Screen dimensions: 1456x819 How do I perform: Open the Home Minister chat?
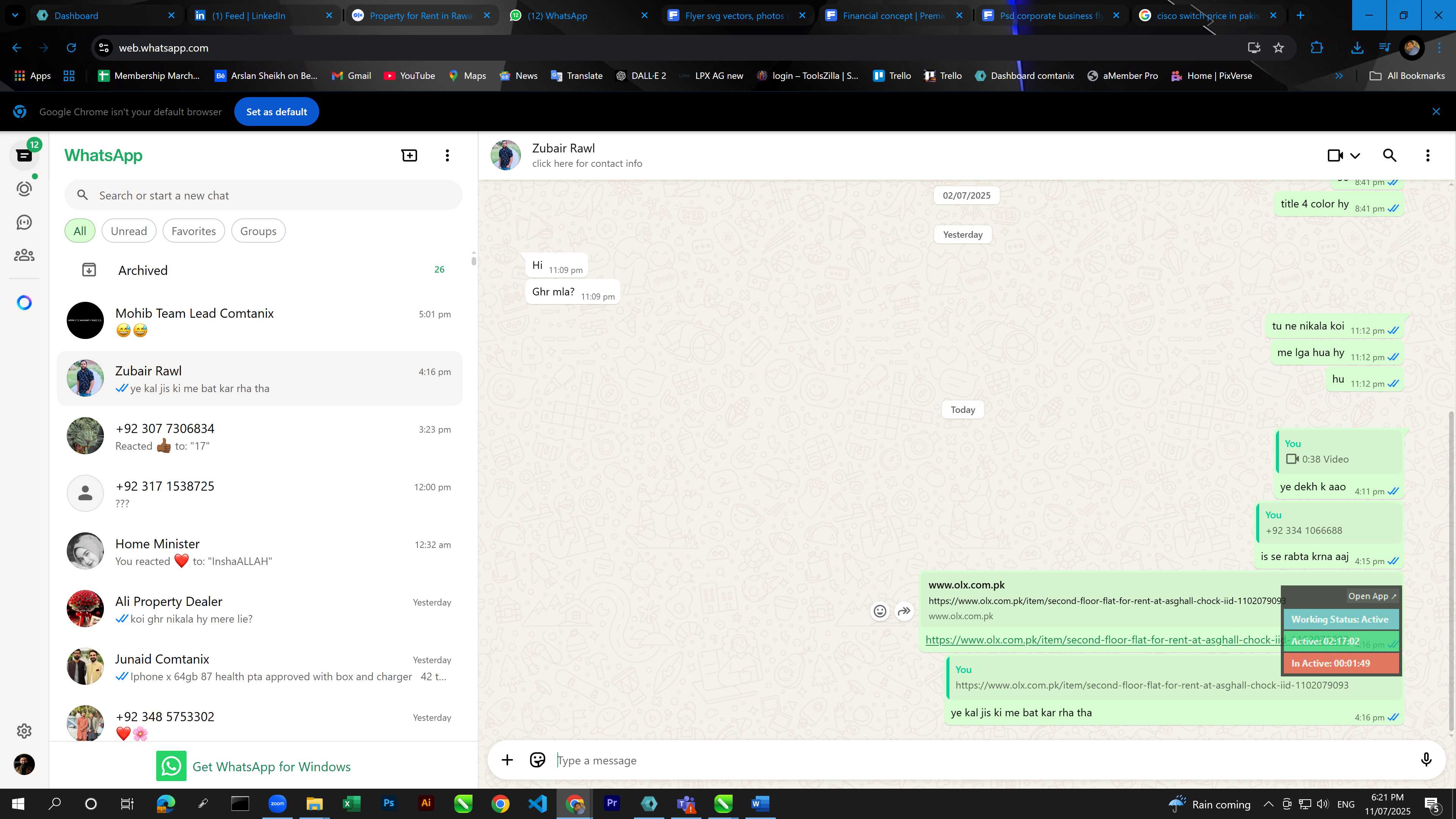(x=260, y=552)
